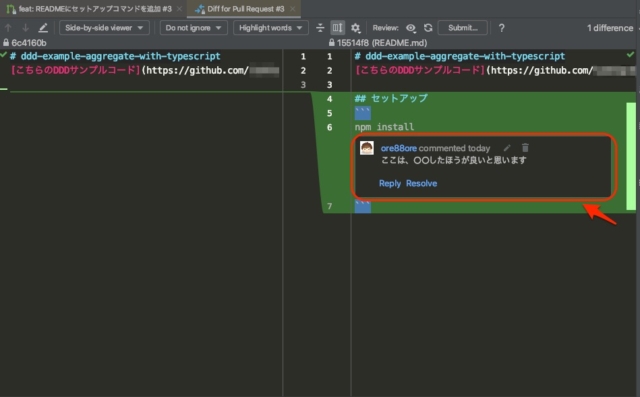The width and height of the screenshot is (640, 397).
Task: Edit comment with pencil icon
Action: [x=507, y=148]
